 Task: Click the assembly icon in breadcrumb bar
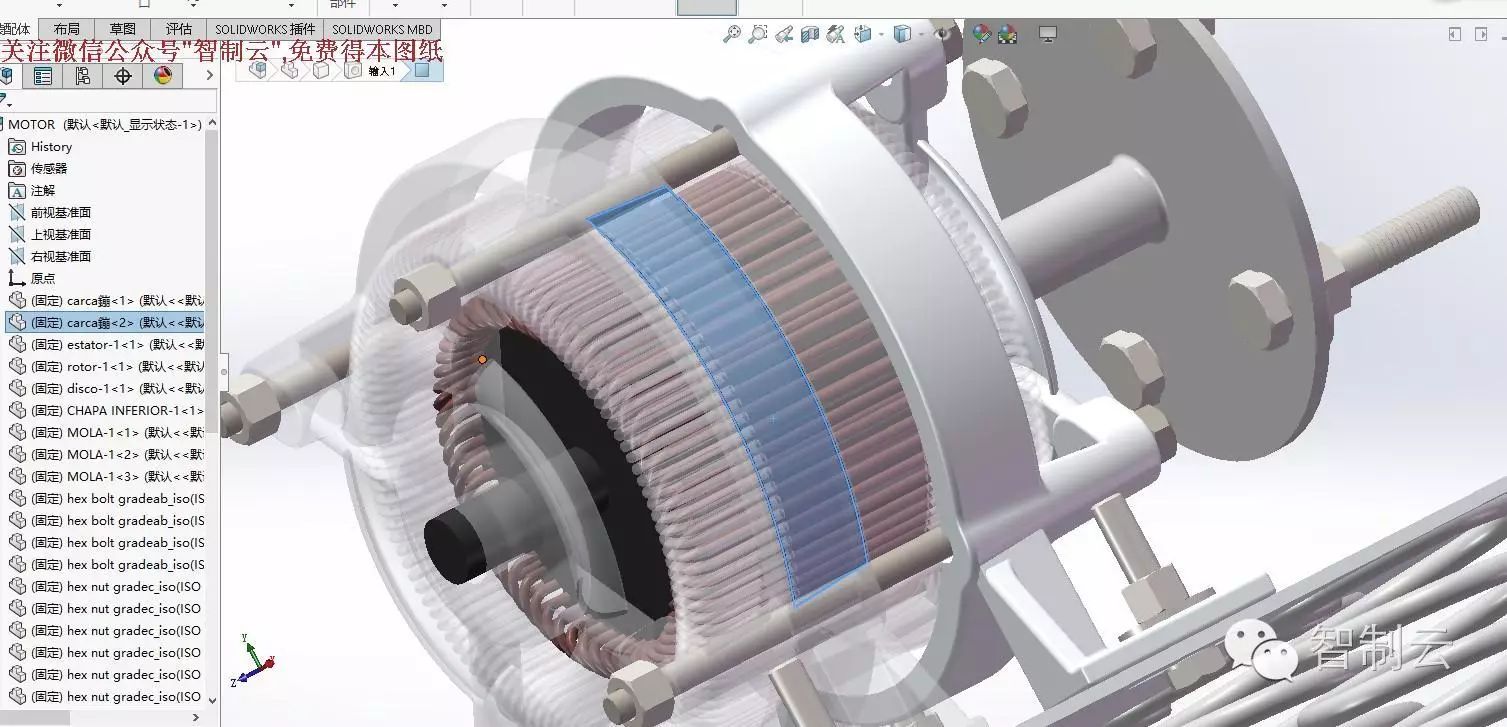[x=258, y=70]
